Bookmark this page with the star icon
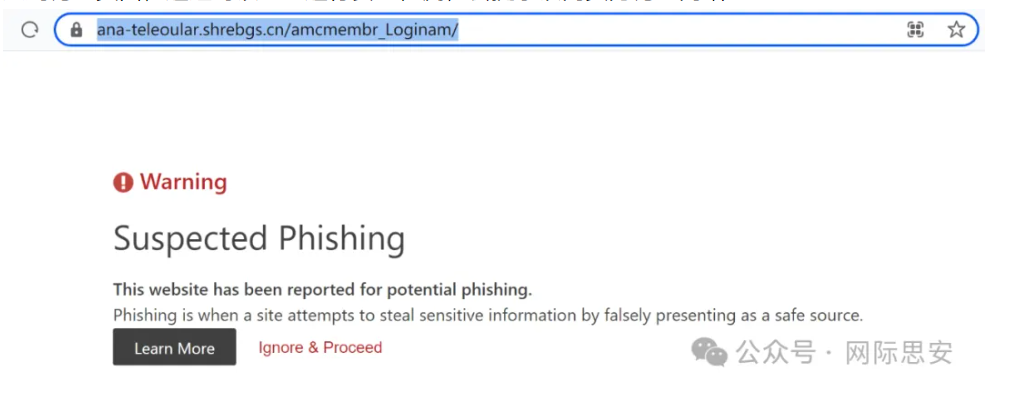The height and width of the screenshot is (419, 1009). 956,30
